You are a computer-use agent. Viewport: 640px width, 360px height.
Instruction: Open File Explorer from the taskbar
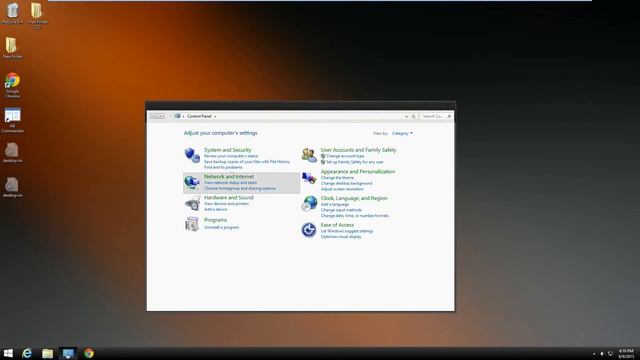click(47, 353)
